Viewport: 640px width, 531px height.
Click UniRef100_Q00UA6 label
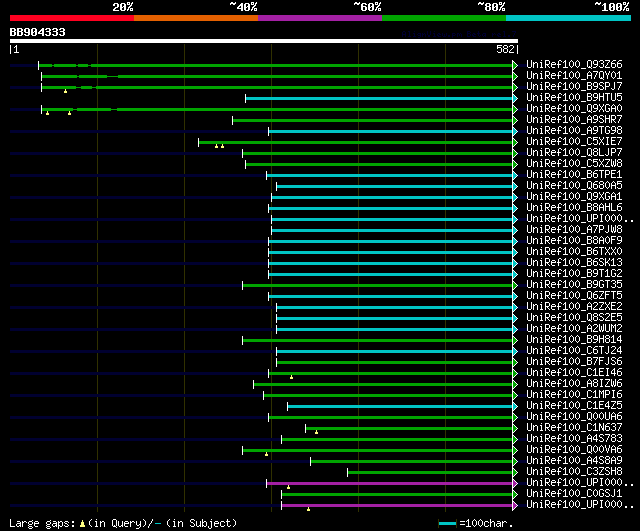pyautogui.click(x=574, y=417)
